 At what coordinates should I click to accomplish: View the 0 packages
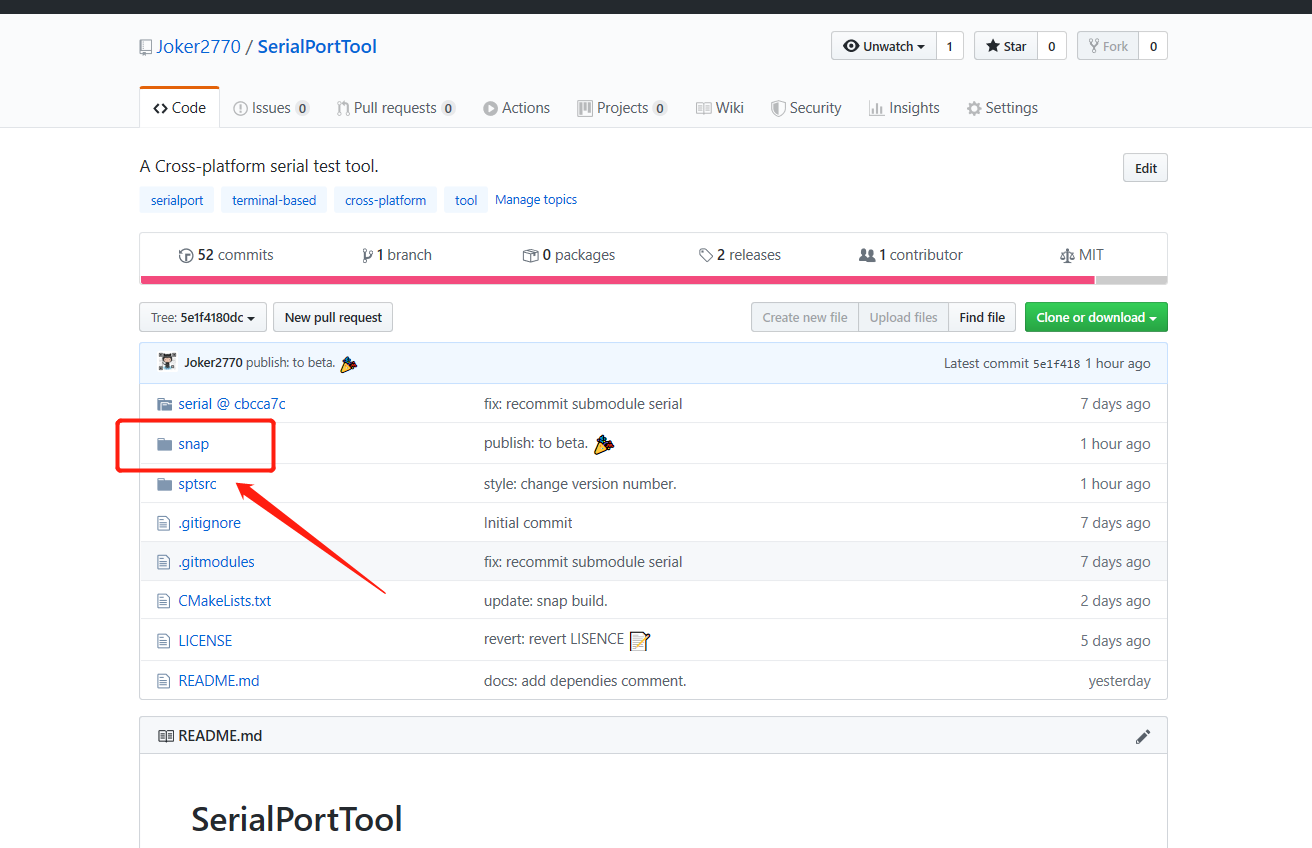pos(569,255)
